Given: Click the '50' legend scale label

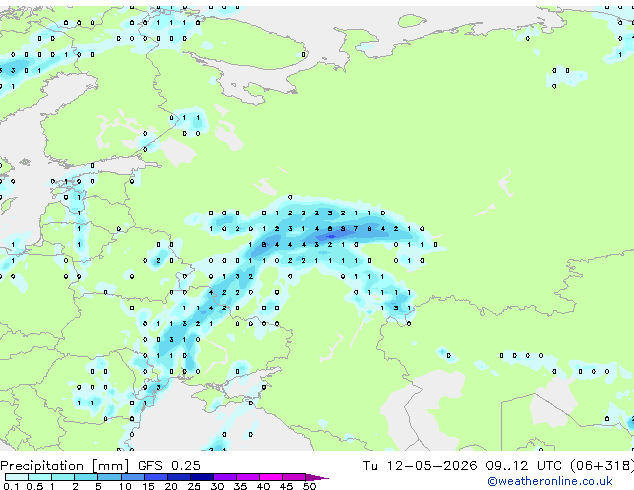Looking at the screenshot, I should [x=309, y=486].
